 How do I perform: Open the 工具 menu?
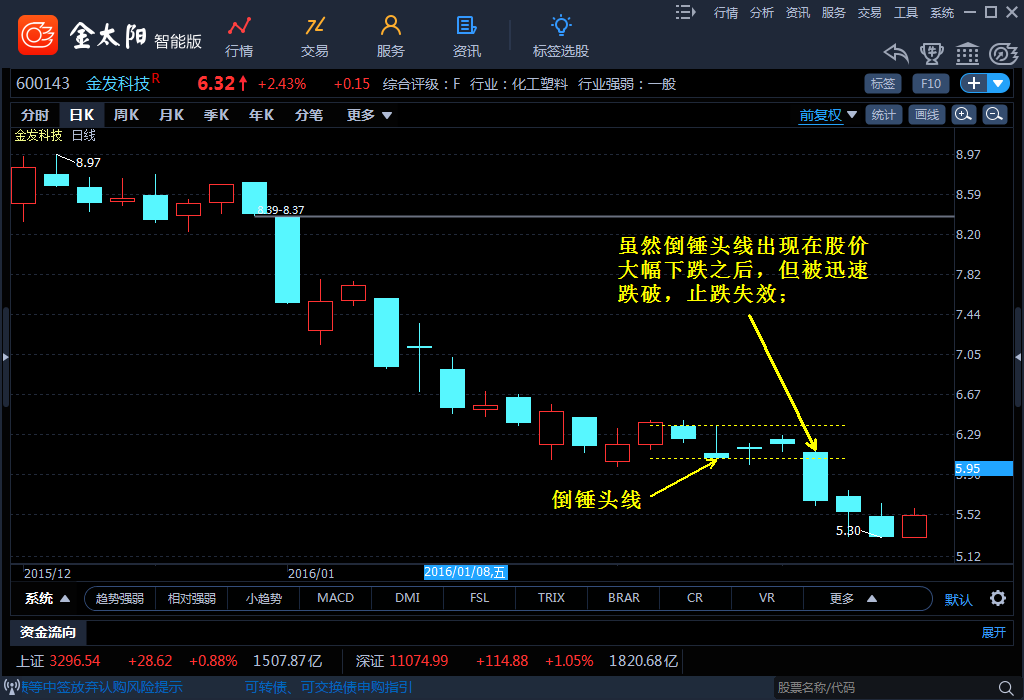click(x=905, y=12)
